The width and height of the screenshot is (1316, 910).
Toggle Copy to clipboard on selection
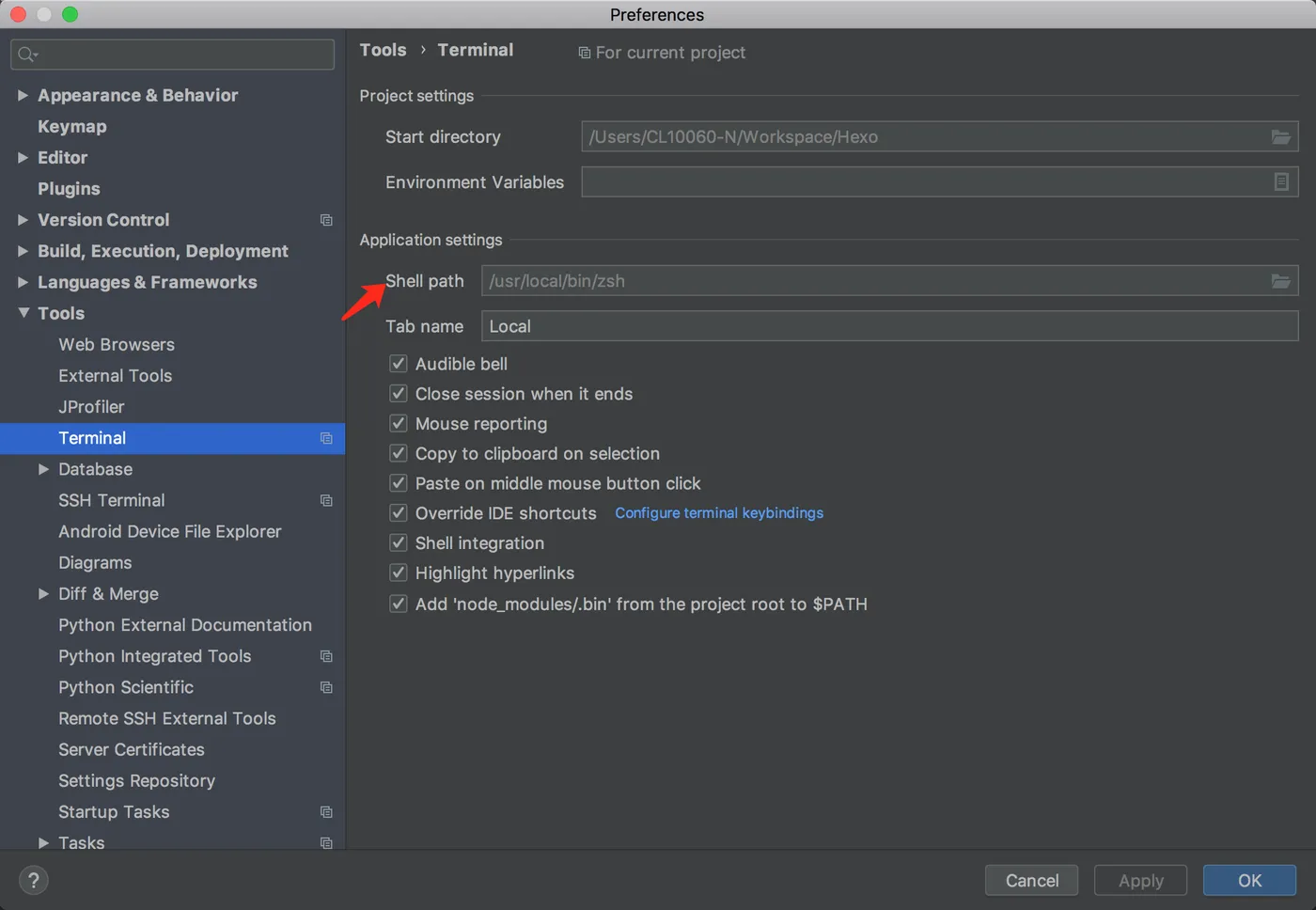coord(399,453)
